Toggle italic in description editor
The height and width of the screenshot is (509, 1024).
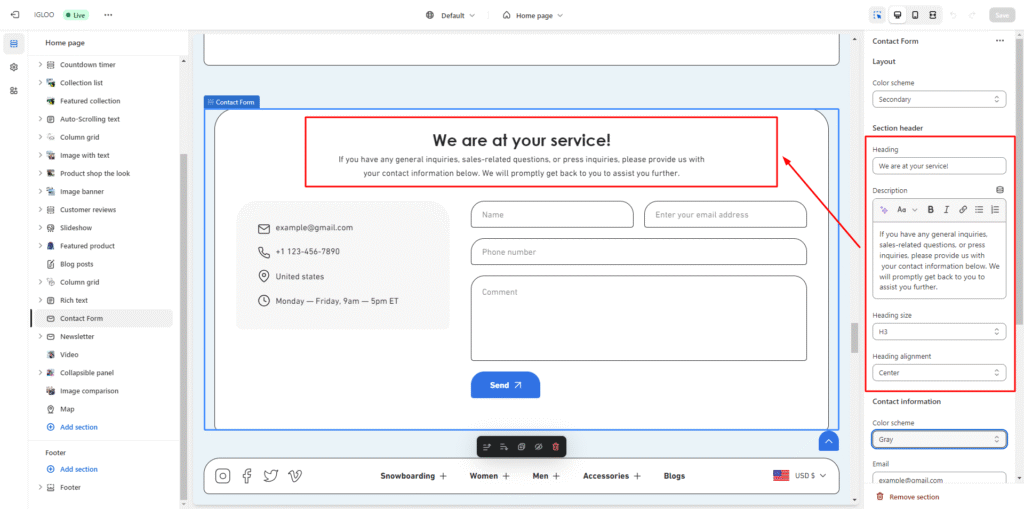coord(946,209)
